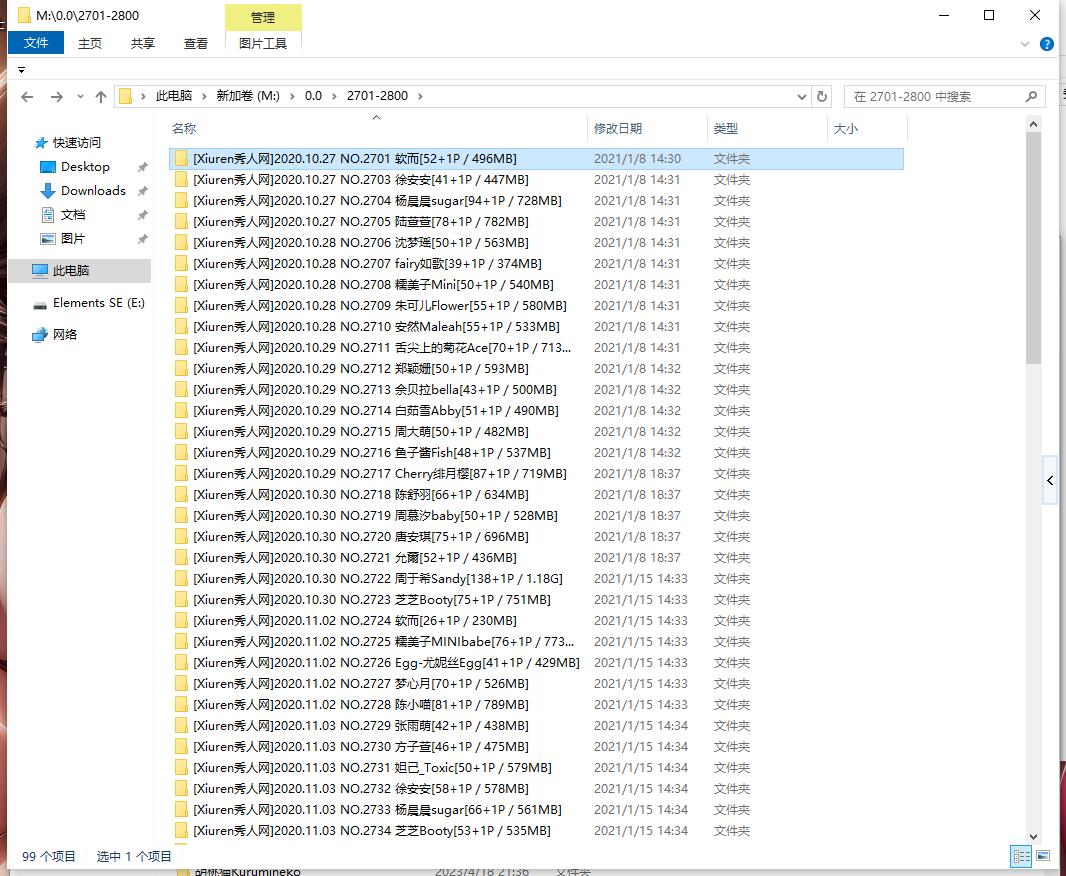The height and width of the screenshot is (876, 1066).
Task: Click 0.0 breadcrumb in address bar
Action: [313, 96]
